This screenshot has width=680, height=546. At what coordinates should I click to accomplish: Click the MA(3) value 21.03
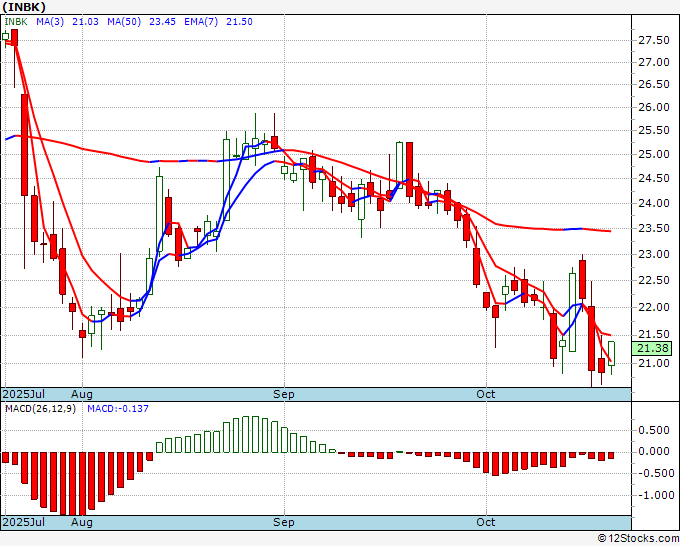tap(85, 22)
